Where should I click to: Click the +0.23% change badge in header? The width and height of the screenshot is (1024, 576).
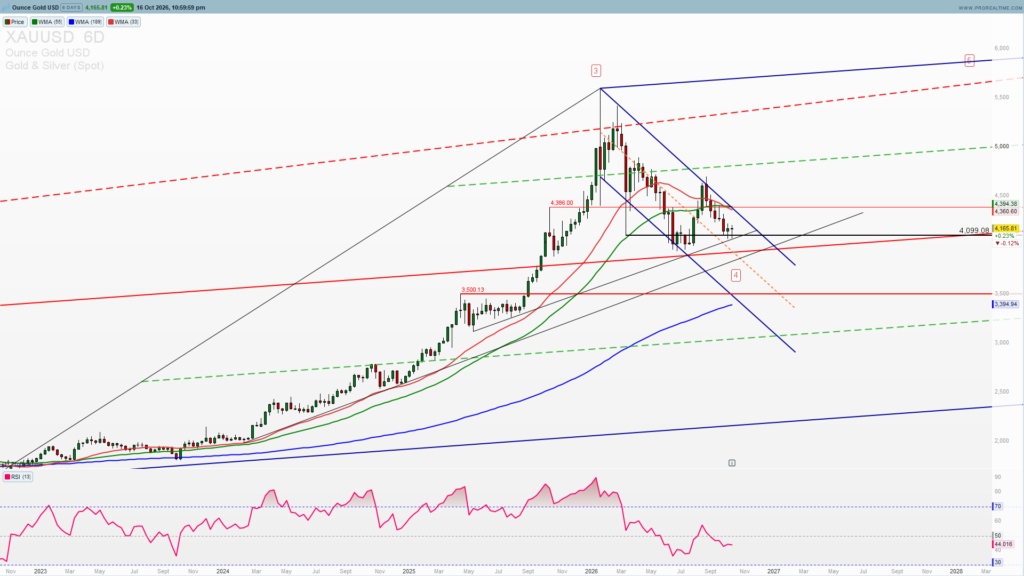pos(121,7)
